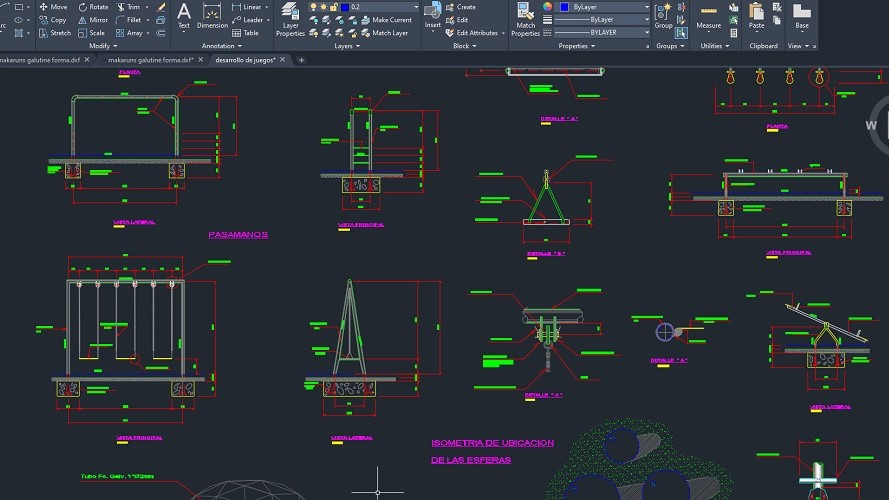Click the hatch draw tool icon
The image size is (889, 500).
click(x=19, y=33)
